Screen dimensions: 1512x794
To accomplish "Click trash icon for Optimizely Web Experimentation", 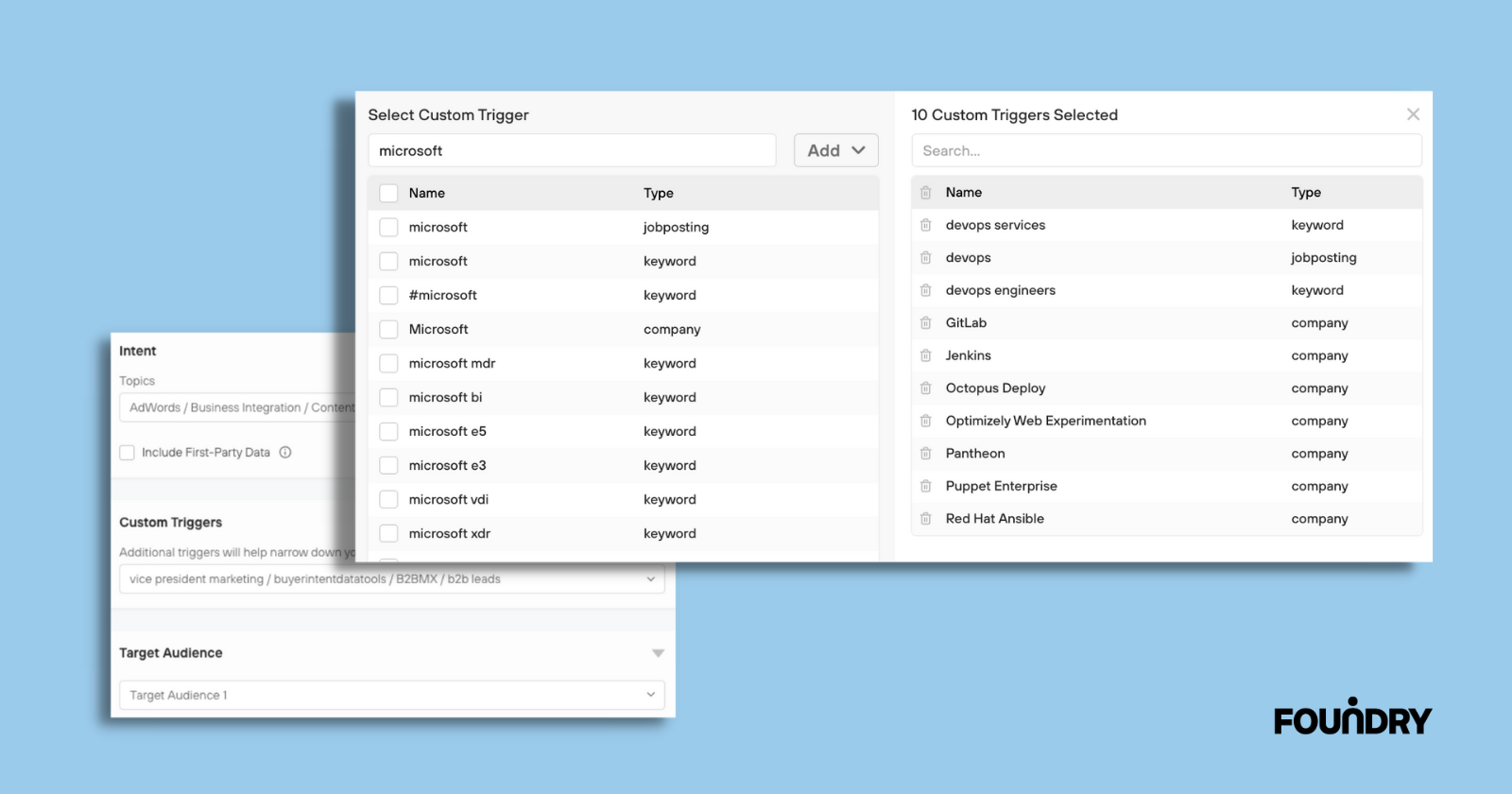I will click(926, 421).
